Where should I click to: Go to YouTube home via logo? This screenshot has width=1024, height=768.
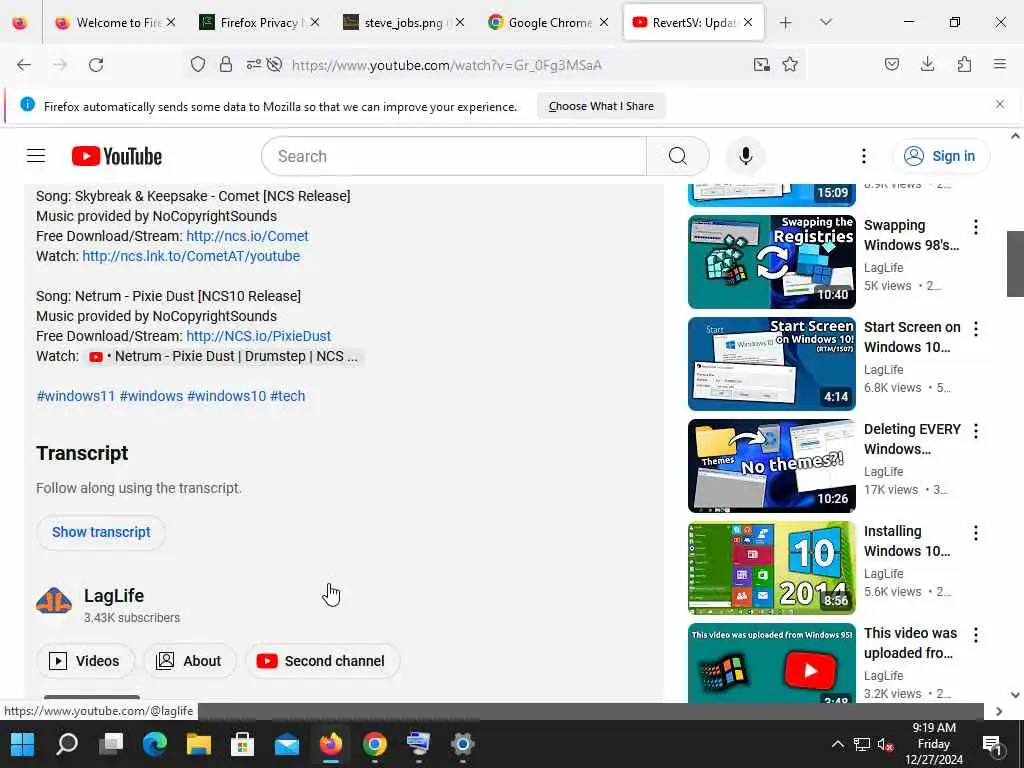117,156
